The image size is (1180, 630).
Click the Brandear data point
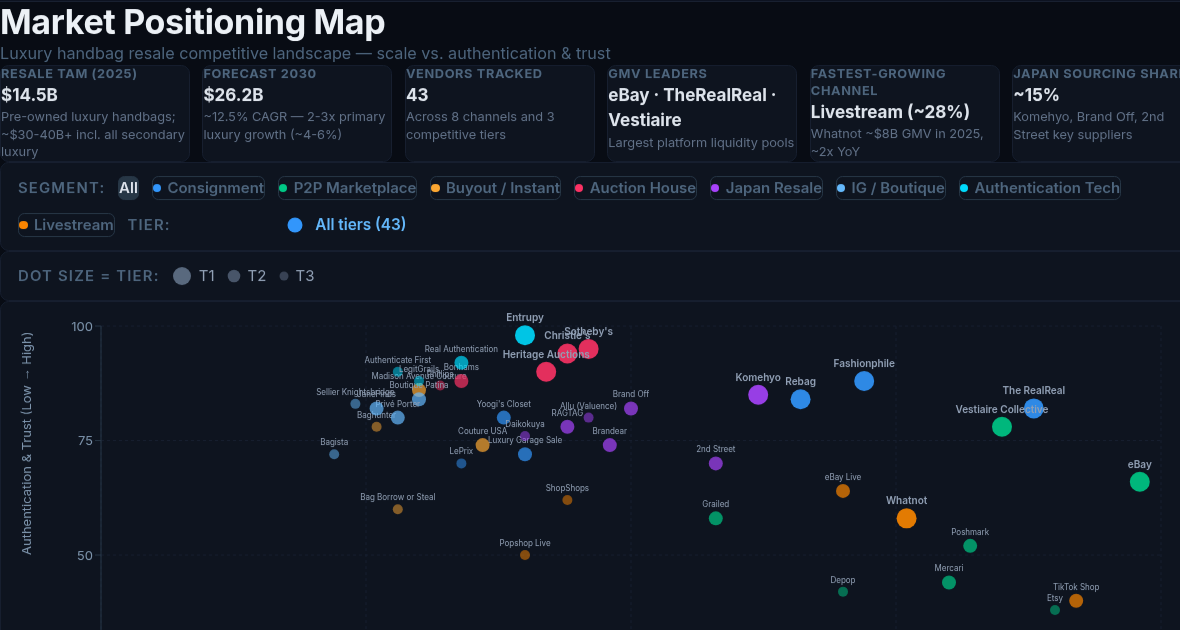coord(610,445)
